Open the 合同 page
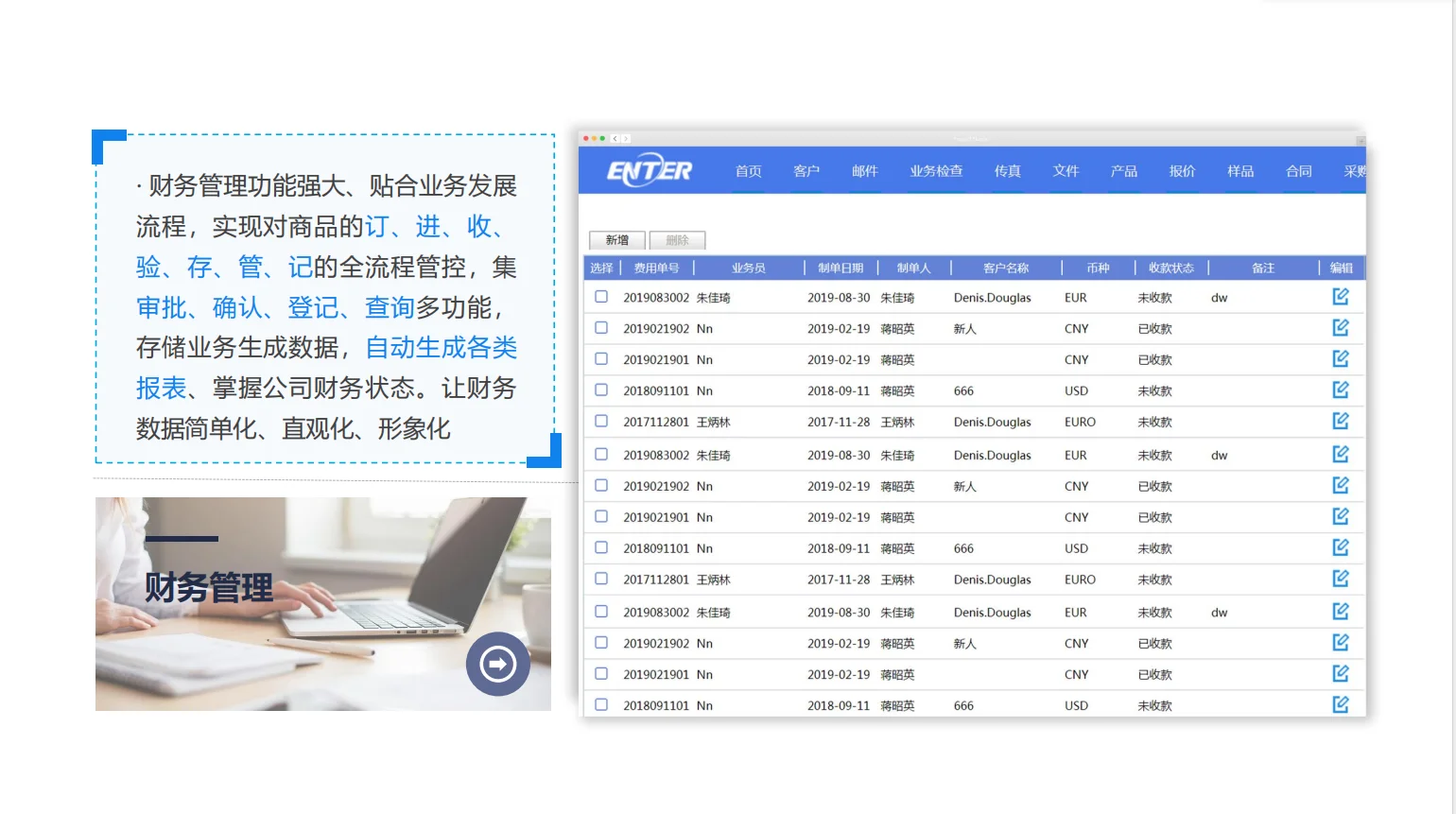Screen dimensions: 1456x814 [1298, 171]
